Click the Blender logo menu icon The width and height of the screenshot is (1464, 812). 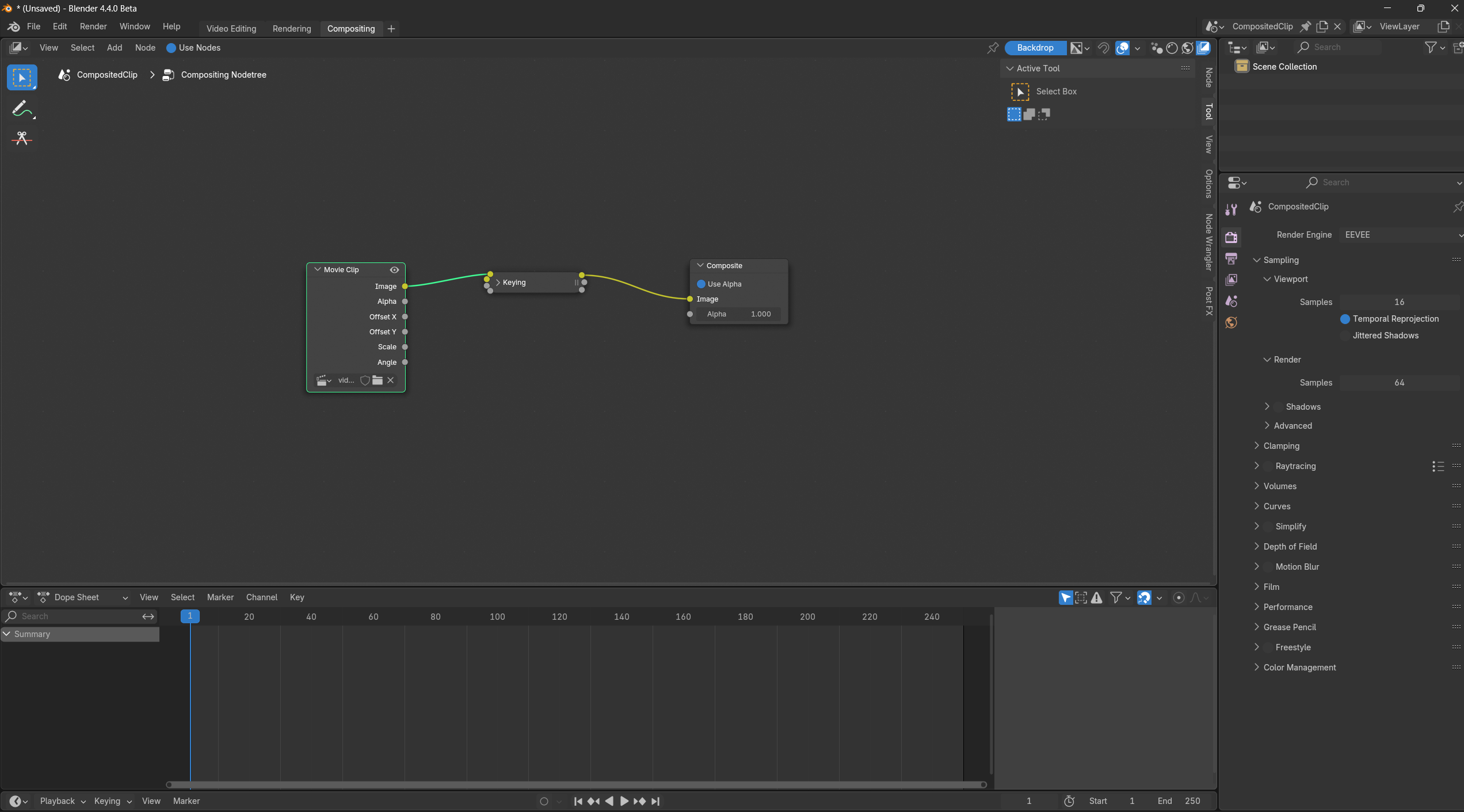[14, 26]
